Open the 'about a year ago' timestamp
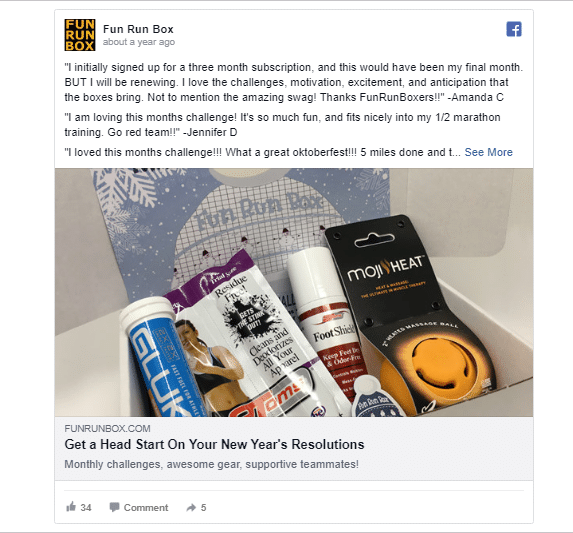The width and height of the screenshot is (573, 533). pyautogui.click(x=139, y=42)
